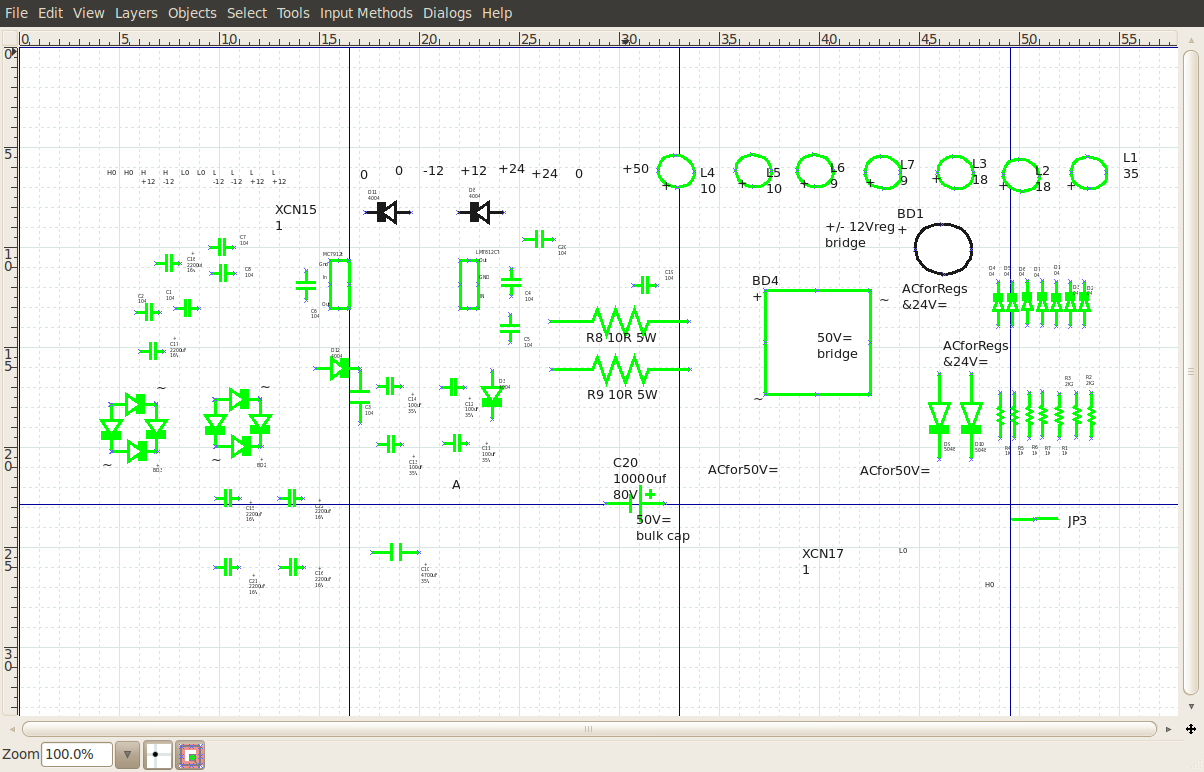Screen dimensions: 1204x772
Task: Click the vertical scrollbar down arrow
Action: coord(1190,706)
